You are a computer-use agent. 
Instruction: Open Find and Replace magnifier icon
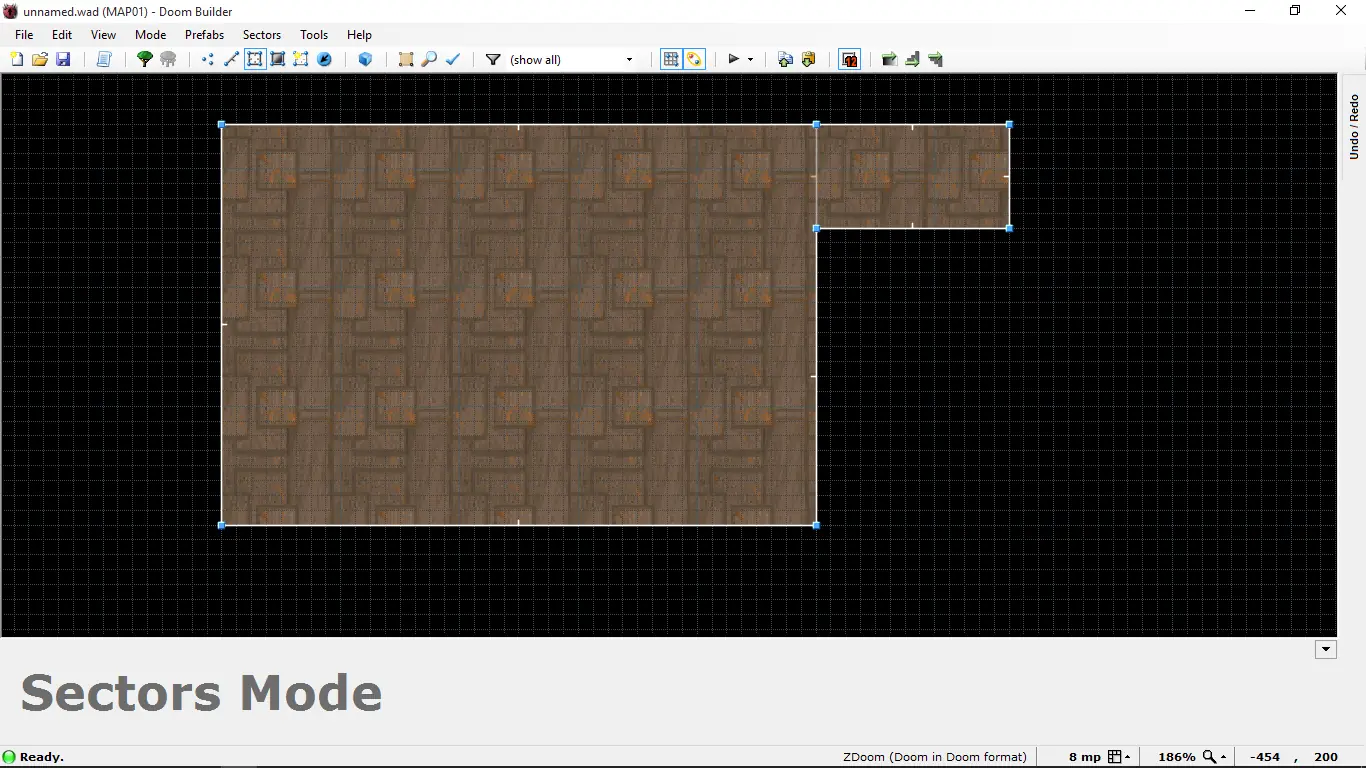point(429,60)
